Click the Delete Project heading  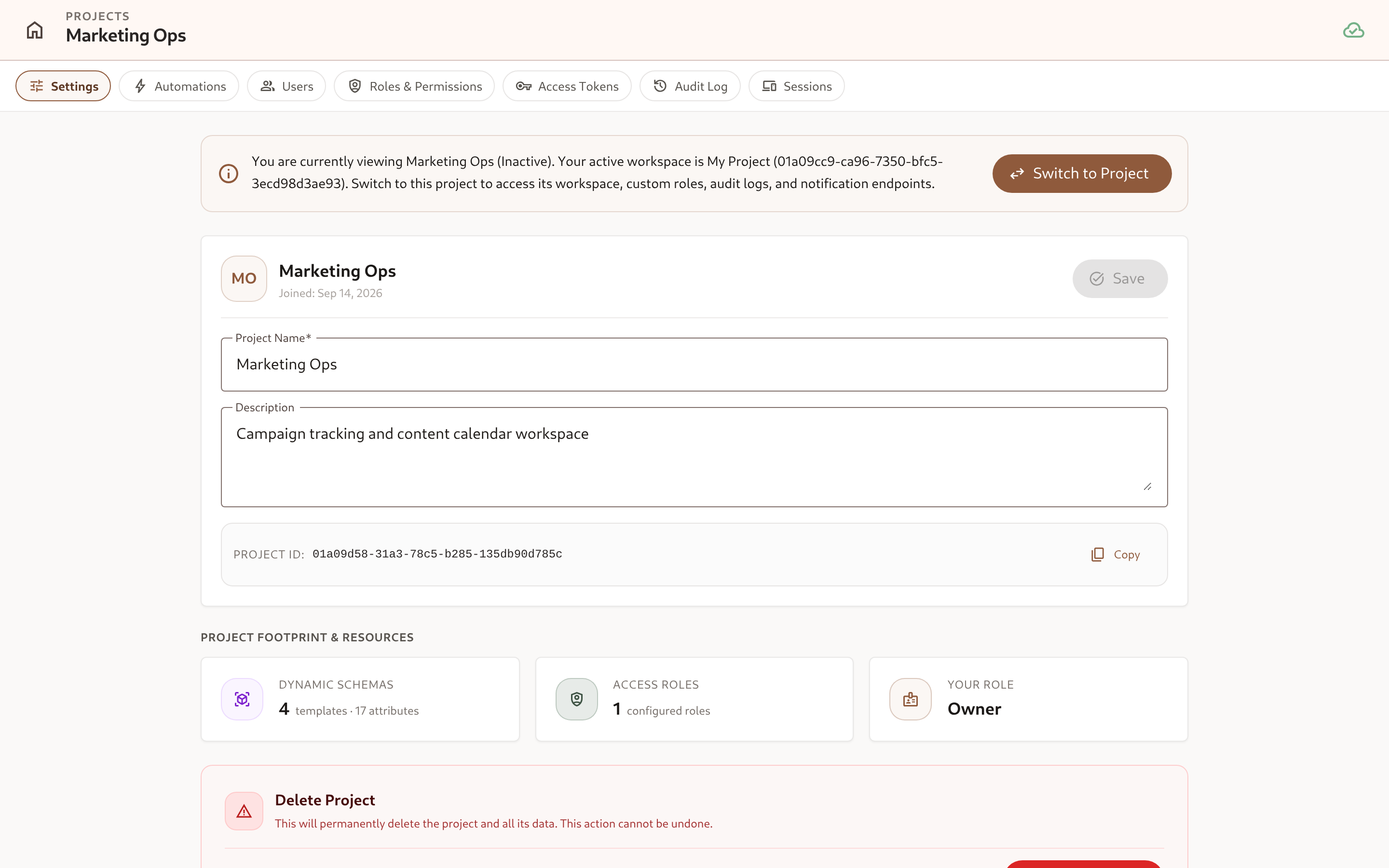[325, 800]
